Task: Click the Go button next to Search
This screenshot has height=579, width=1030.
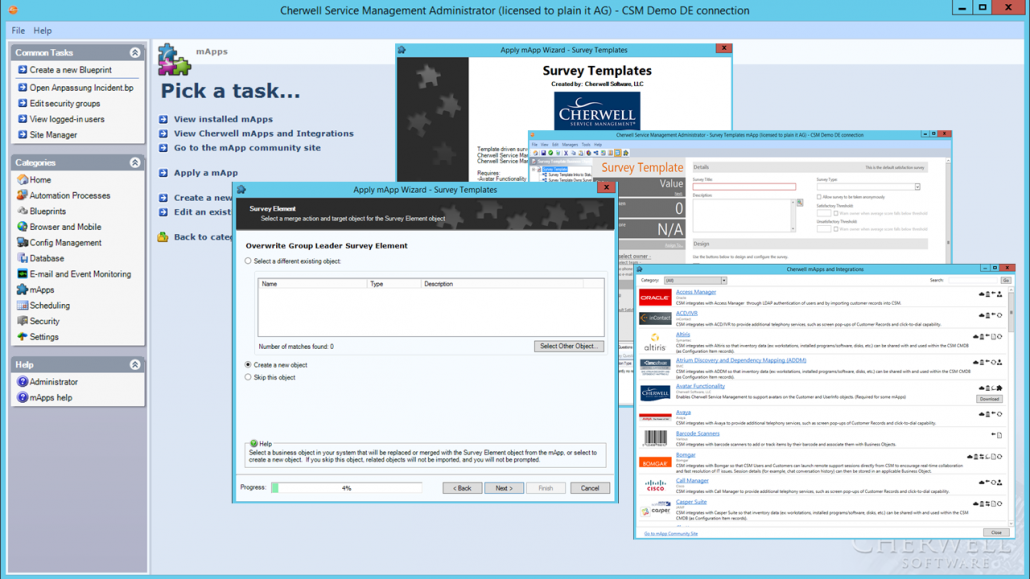Action: [1006, 281]
